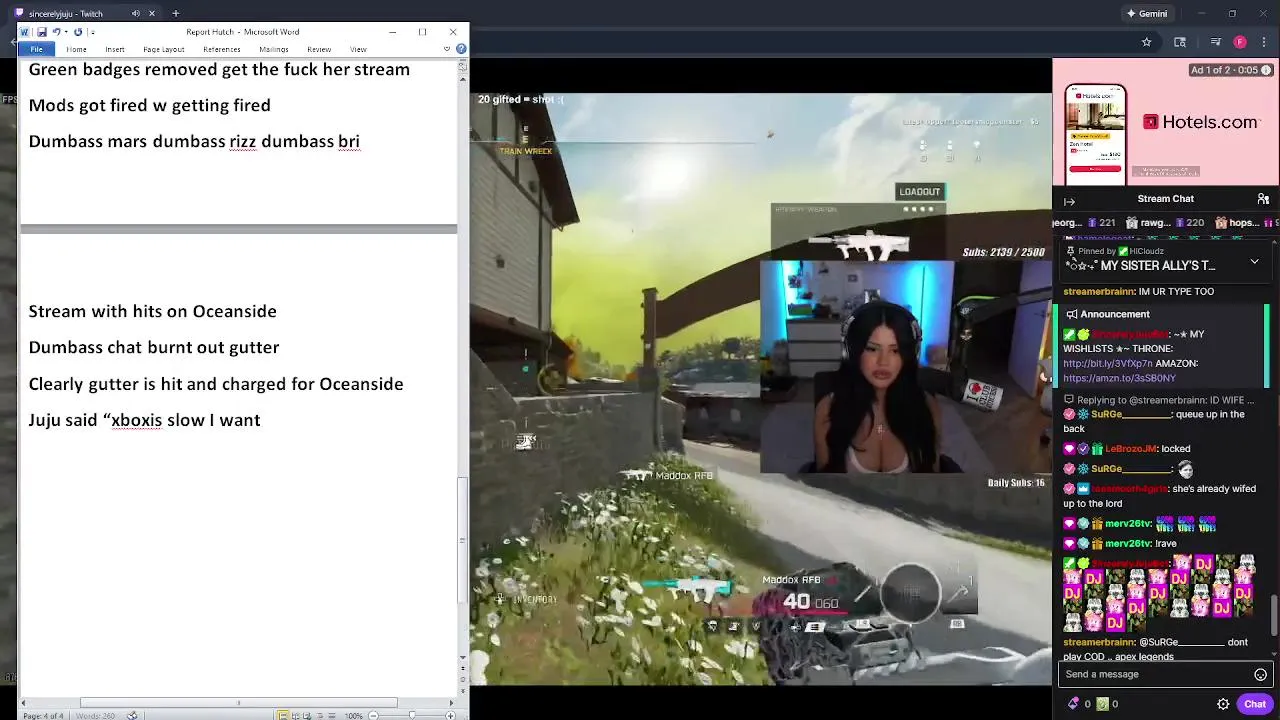Open the chat community users icon
Viewport: 1280px width, 720px height.
click(1263, 199)
